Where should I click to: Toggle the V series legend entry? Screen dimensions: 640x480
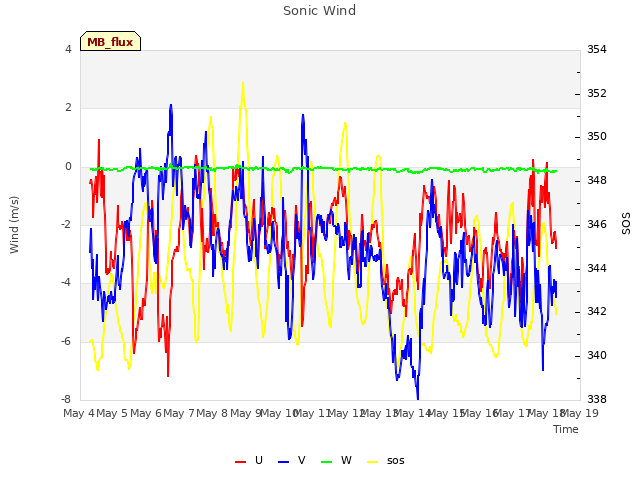(x=292, y=460)
